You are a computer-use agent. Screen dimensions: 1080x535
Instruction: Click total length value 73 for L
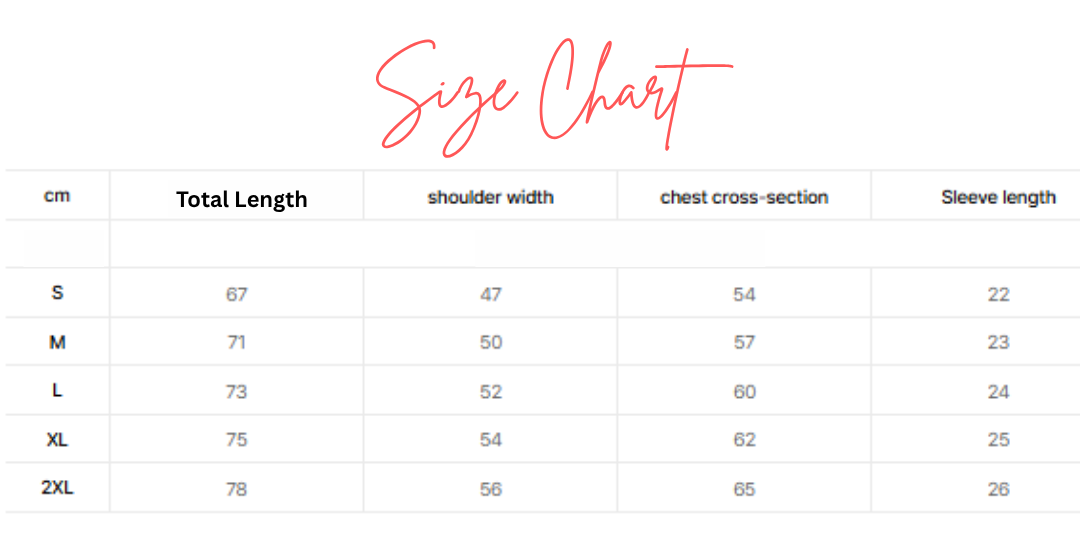(236, 392)
